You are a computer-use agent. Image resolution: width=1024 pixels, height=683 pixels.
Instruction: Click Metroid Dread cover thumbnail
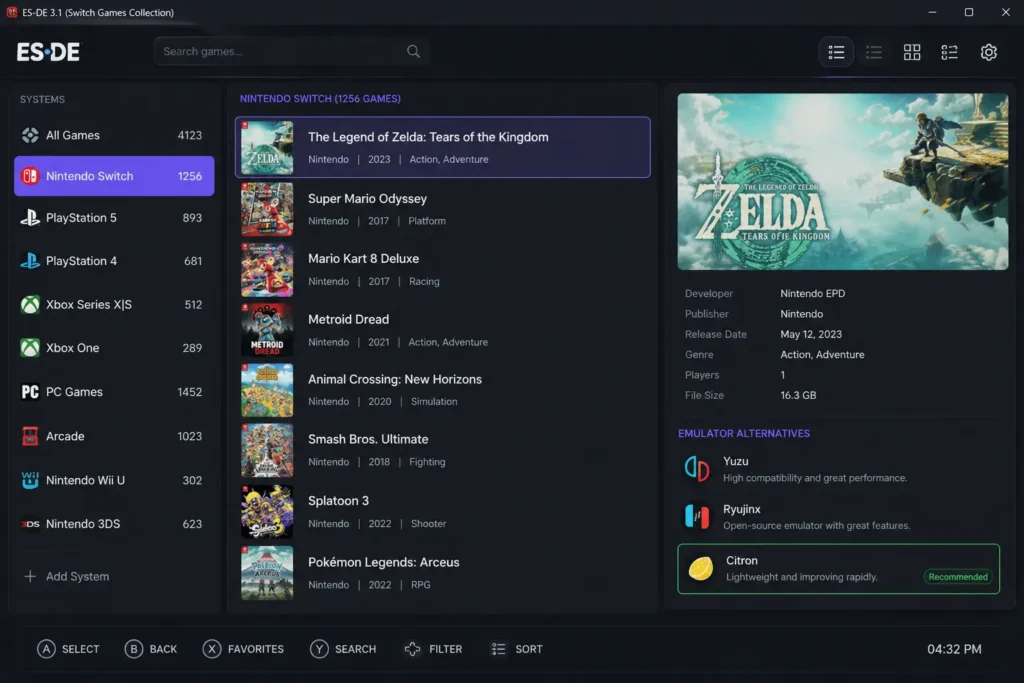coord(266,330)
